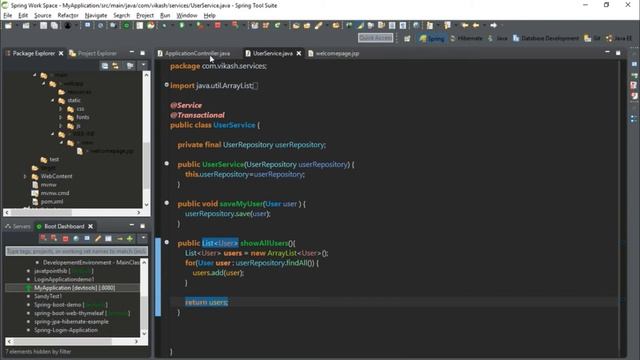
Task: Click the Boot Dashboard green toolbar icon
Action: [127, 26]
